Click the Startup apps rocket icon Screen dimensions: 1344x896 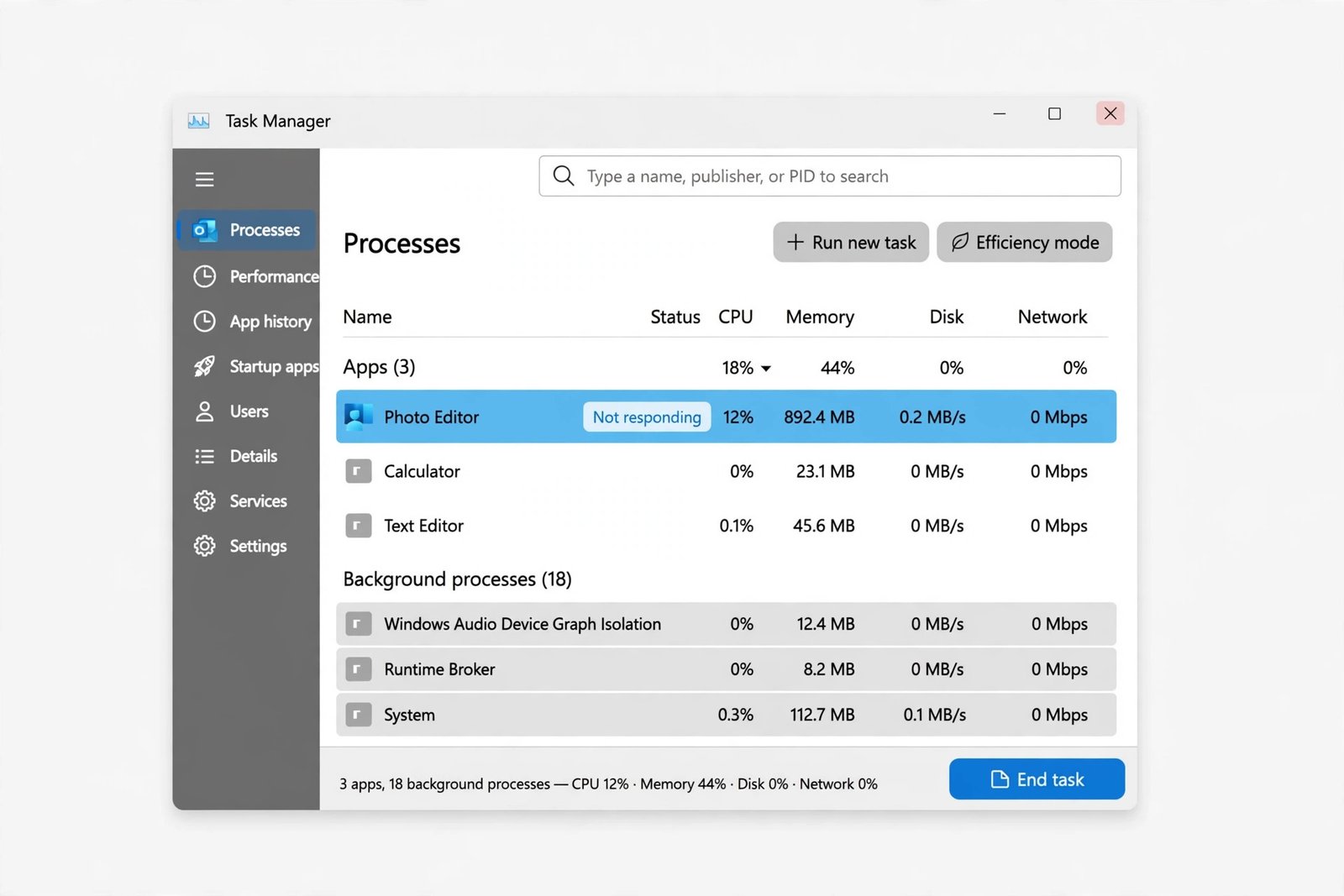point(204,366)
